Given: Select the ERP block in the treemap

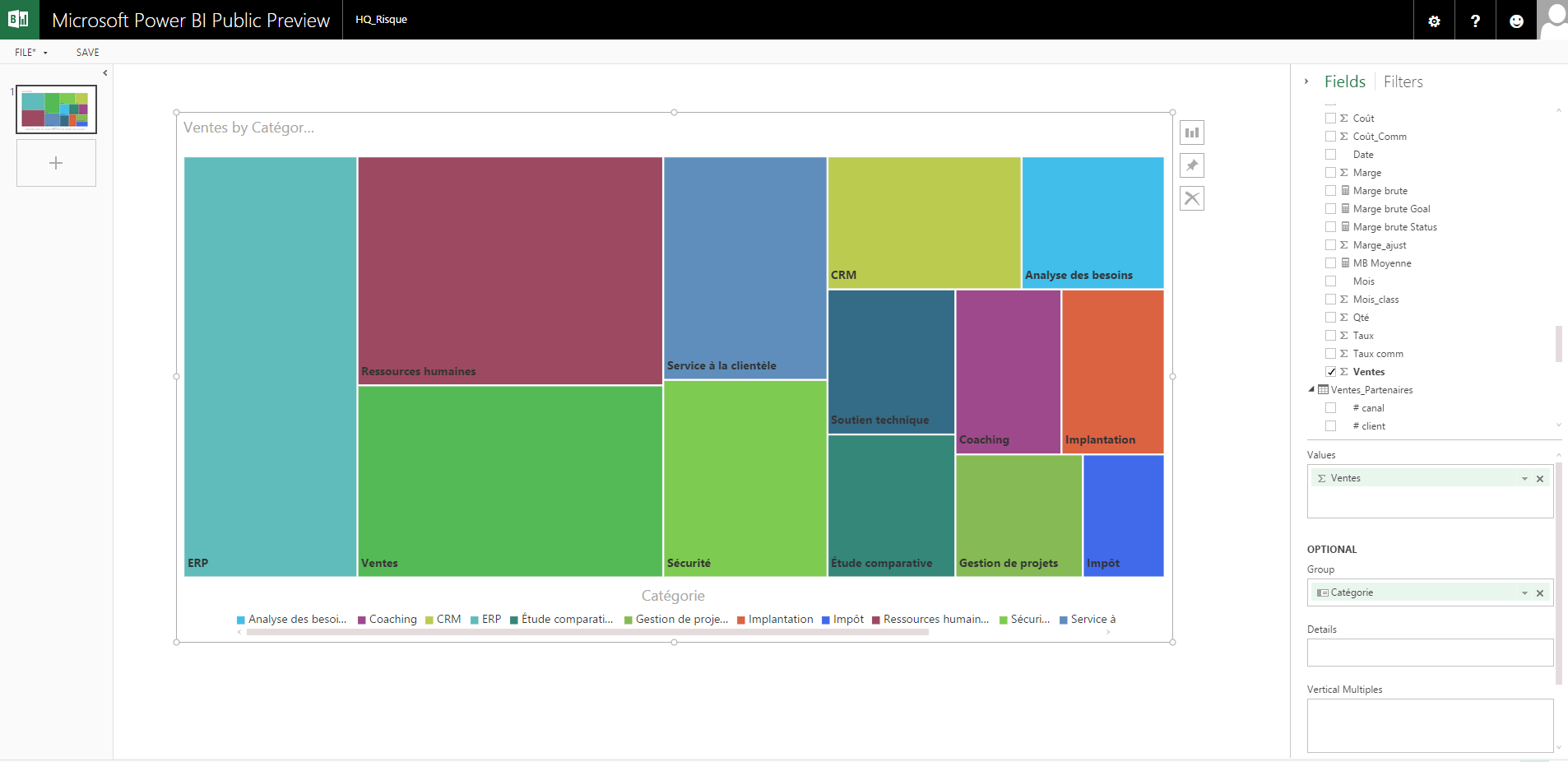Looking at the screenshot, I should coord(270,366).
